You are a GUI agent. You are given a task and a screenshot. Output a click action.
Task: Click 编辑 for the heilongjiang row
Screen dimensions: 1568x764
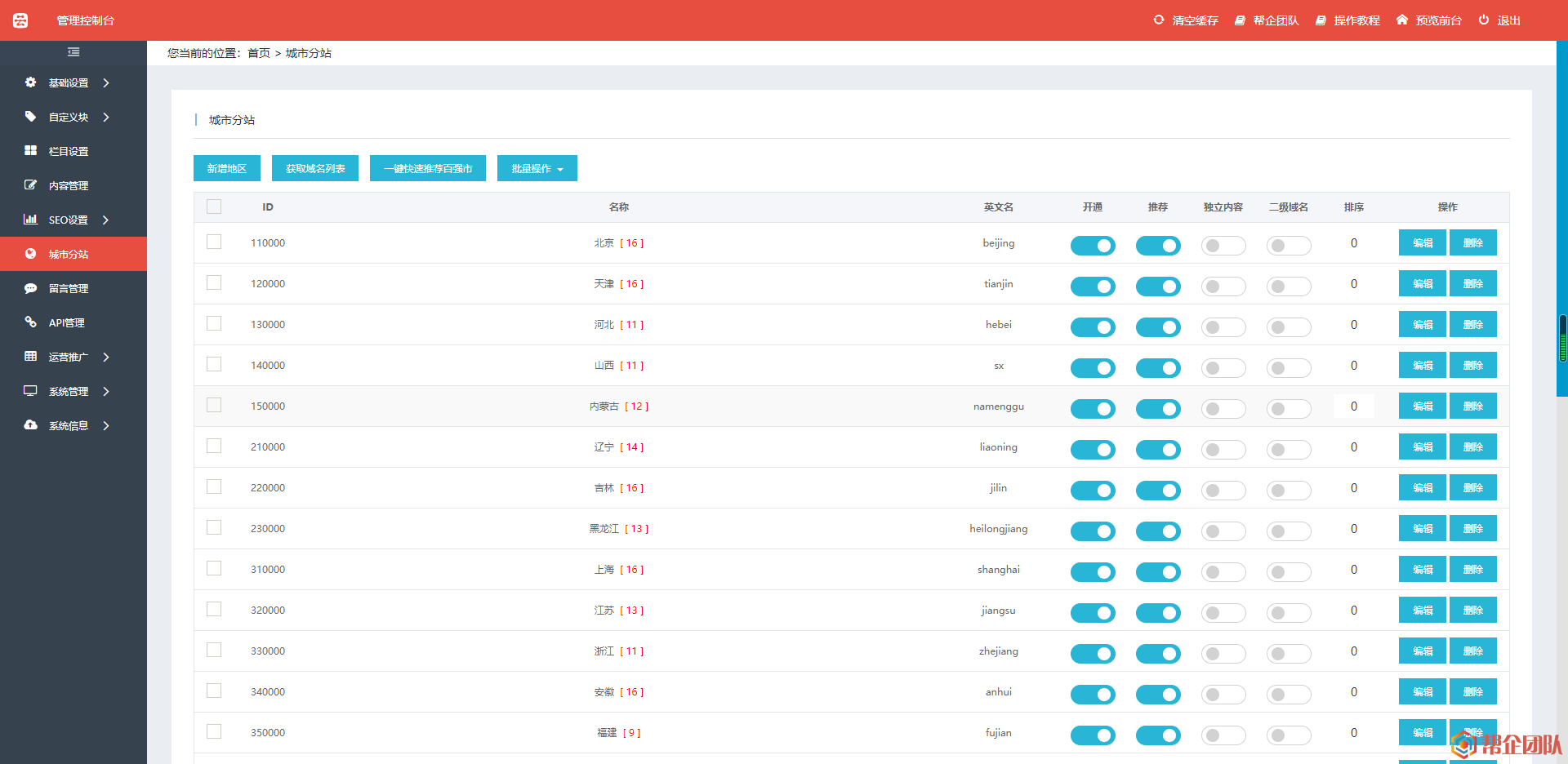pyautogui.click(x=1423, y=528)
